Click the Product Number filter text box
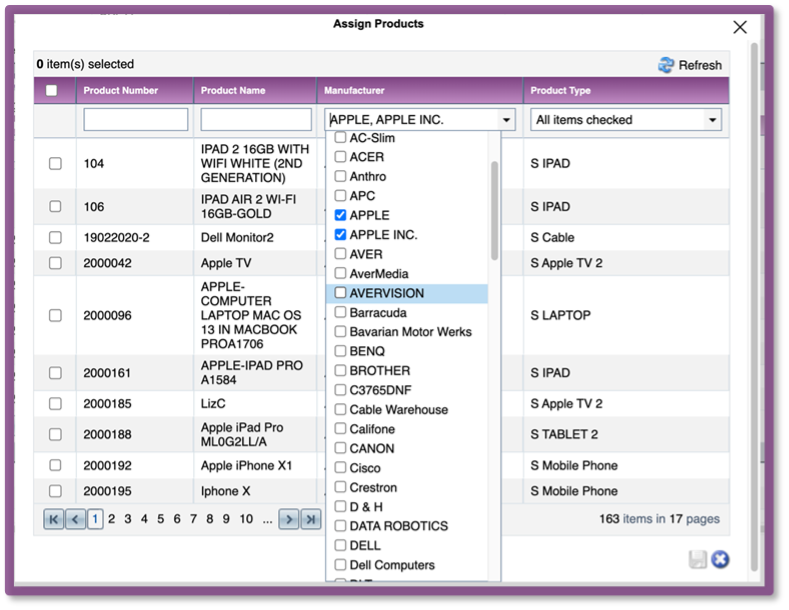The width and height of the screenshot is (789, 610). 136,120
